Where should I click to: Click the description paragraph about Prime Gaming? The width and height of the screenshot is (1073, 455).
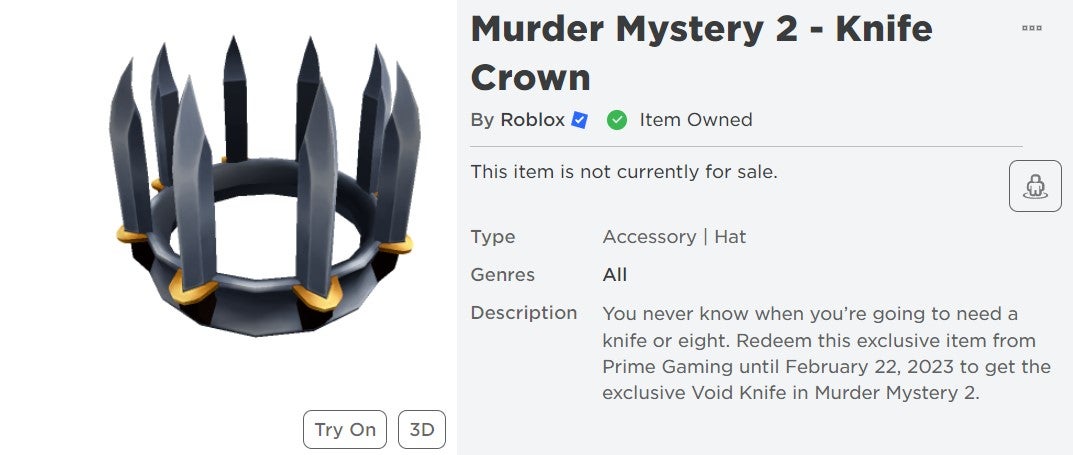tap(826, 353)
